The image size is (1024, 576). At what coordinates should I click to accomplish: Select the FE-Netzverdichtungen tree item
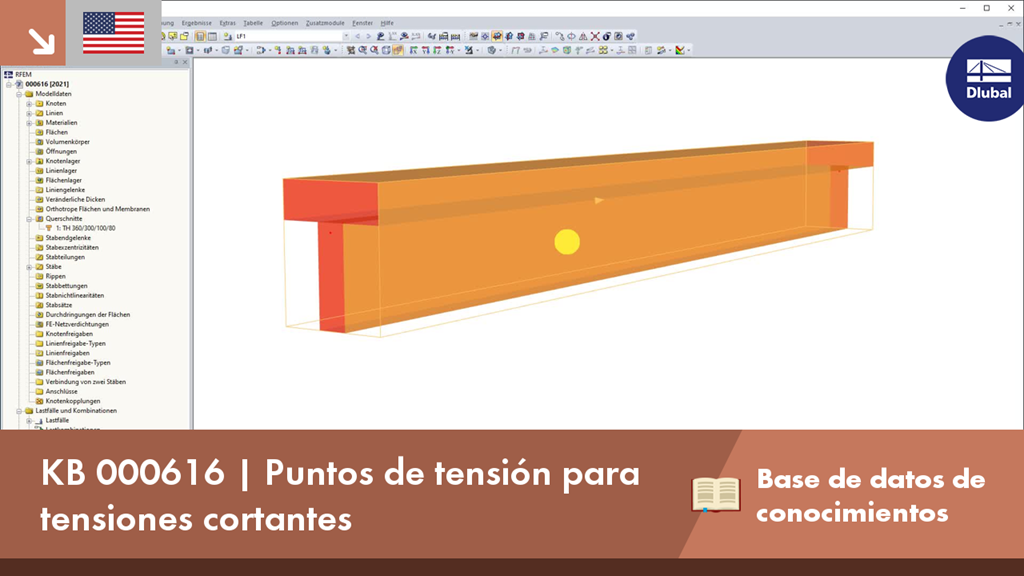(x=77, y=325)
